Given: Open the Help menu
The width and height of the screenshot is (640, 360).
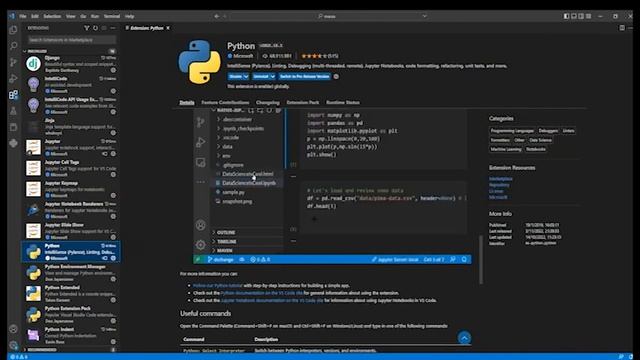Looking at the screenshot, I should point(130,16).
